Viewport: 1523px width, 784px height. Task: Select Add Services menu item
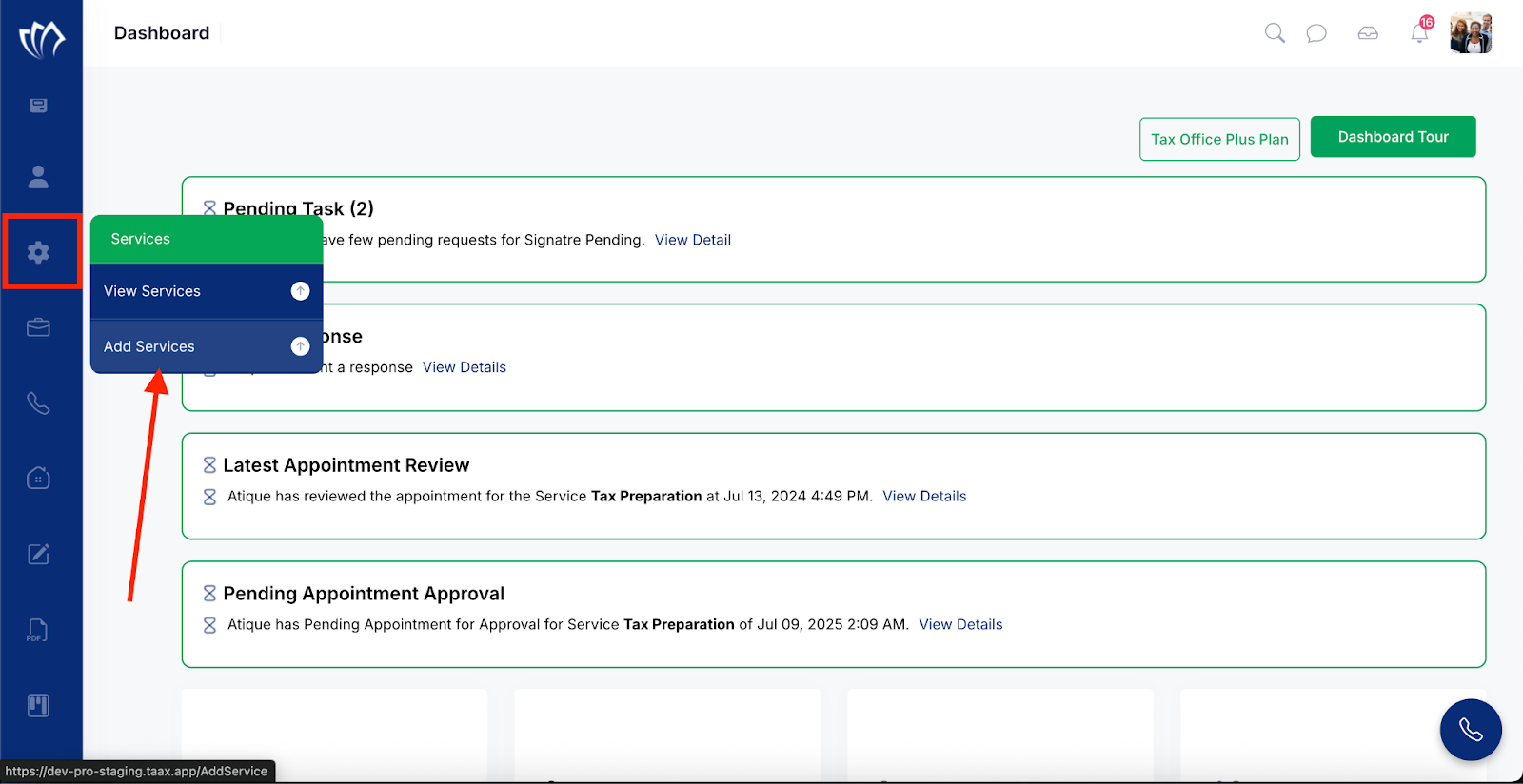pyautogui.click(x=207, y=346)
